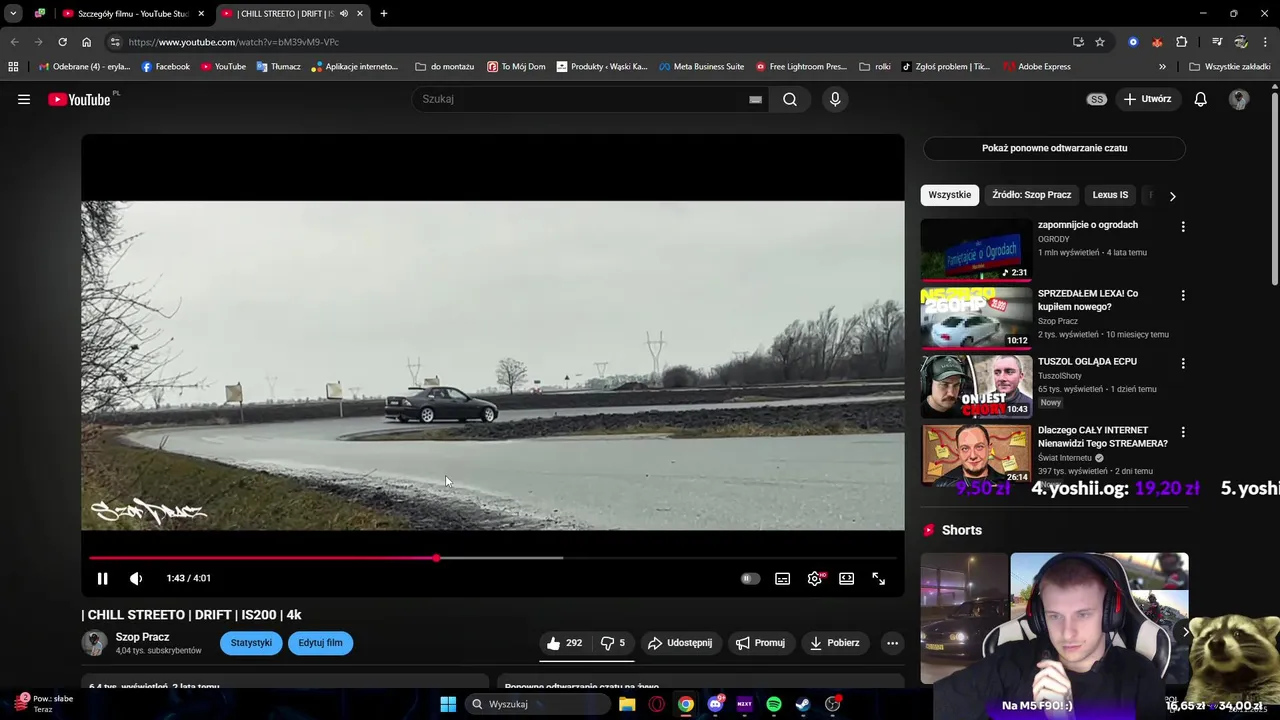Open File Explorer from taskbar
Image resolution: width=1280 pixels, height=720 pixels.
pos(627,704)
